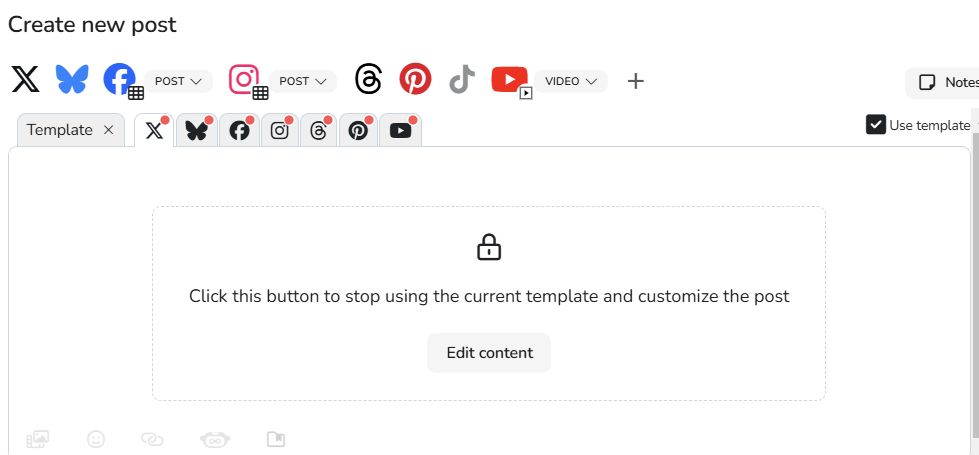Click the insert link chain icon
The image size is (979, 455).
coord(152,439)
